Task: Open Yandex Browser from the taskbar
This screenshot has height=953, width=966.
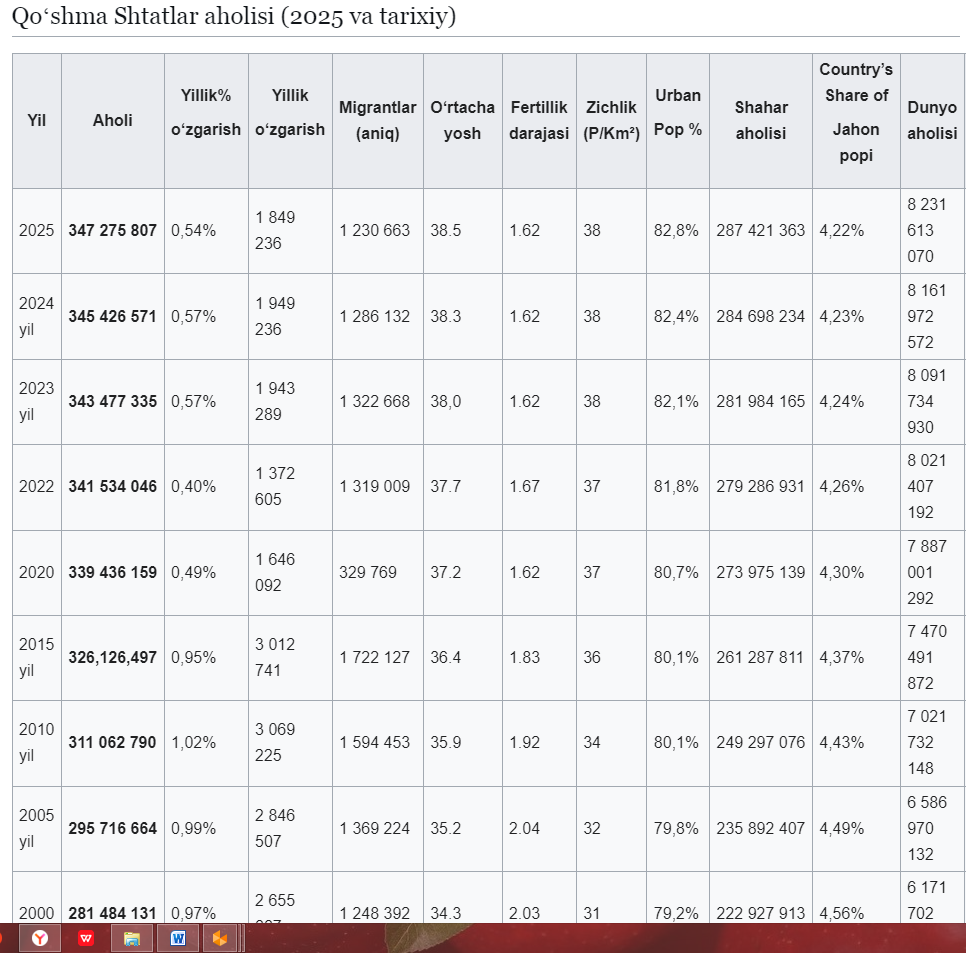Action: click(x=40, y=938)
